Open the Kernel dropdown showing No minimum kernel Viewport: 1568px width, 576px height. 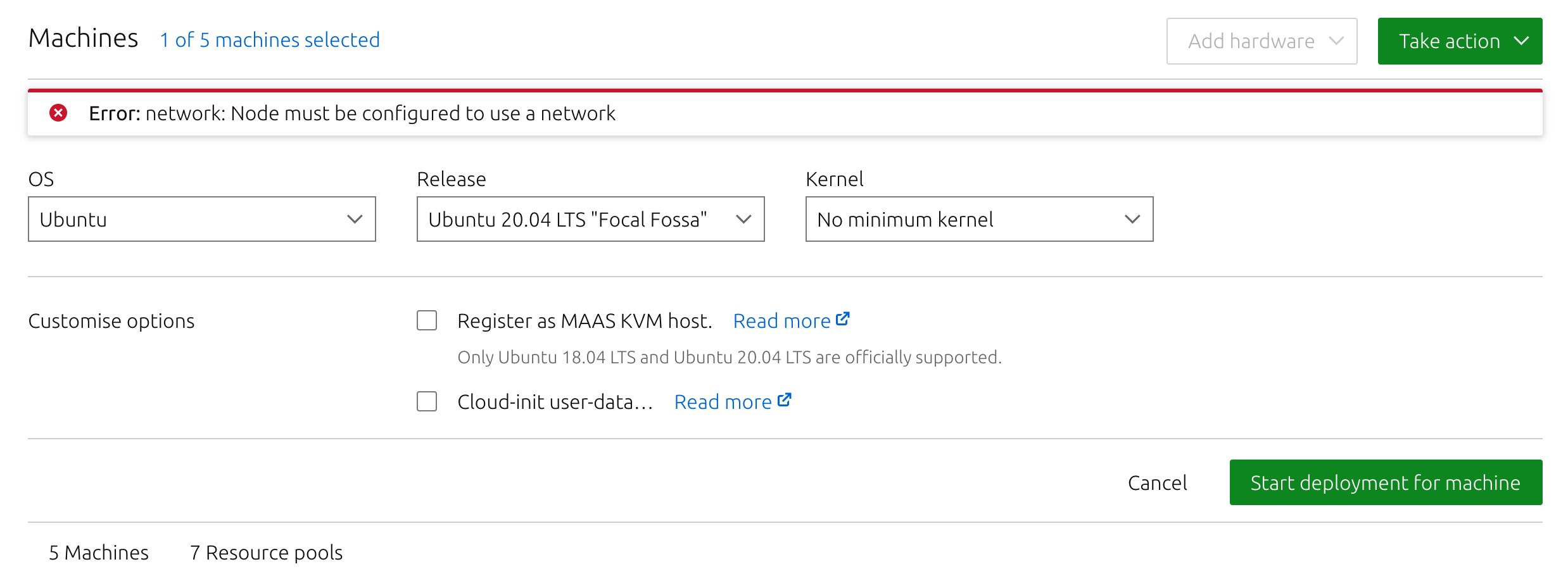978,219
